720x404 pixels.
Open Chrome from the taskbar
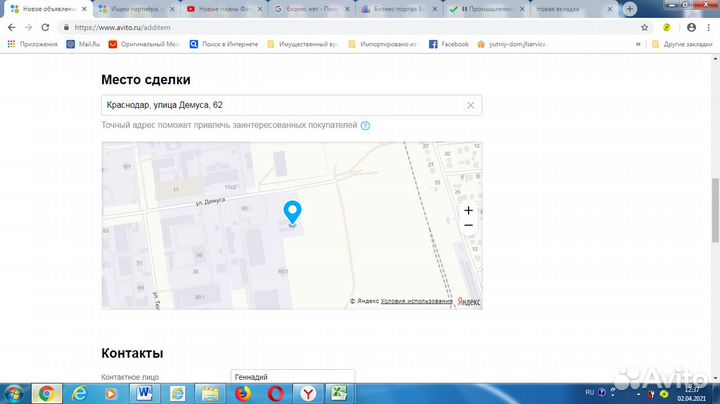point(46,393)
